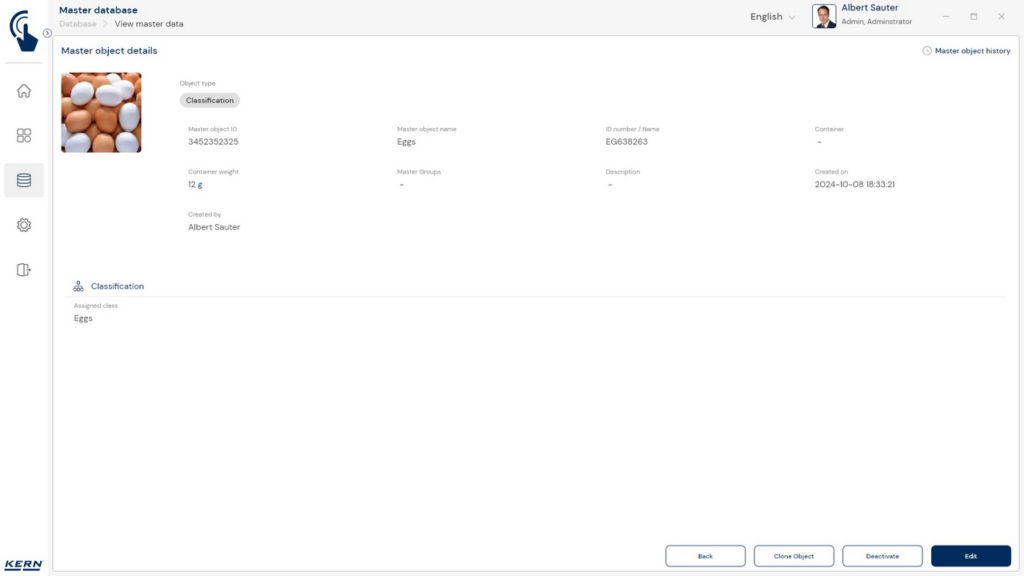Click the View master data breadcrumb

click(149, 24)
